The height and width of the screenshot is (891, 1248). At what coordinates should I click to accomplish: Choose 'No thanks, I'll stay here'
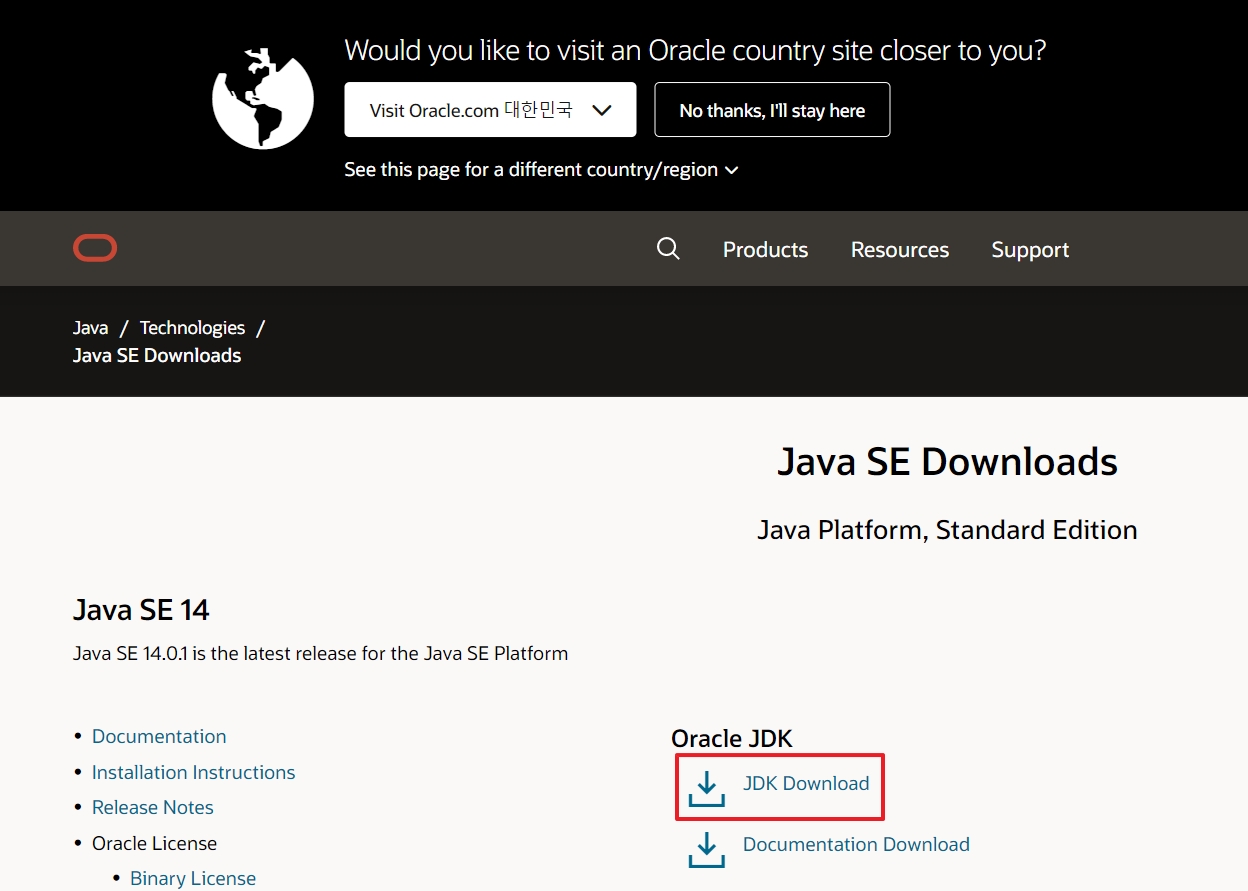tap(772, 110)
